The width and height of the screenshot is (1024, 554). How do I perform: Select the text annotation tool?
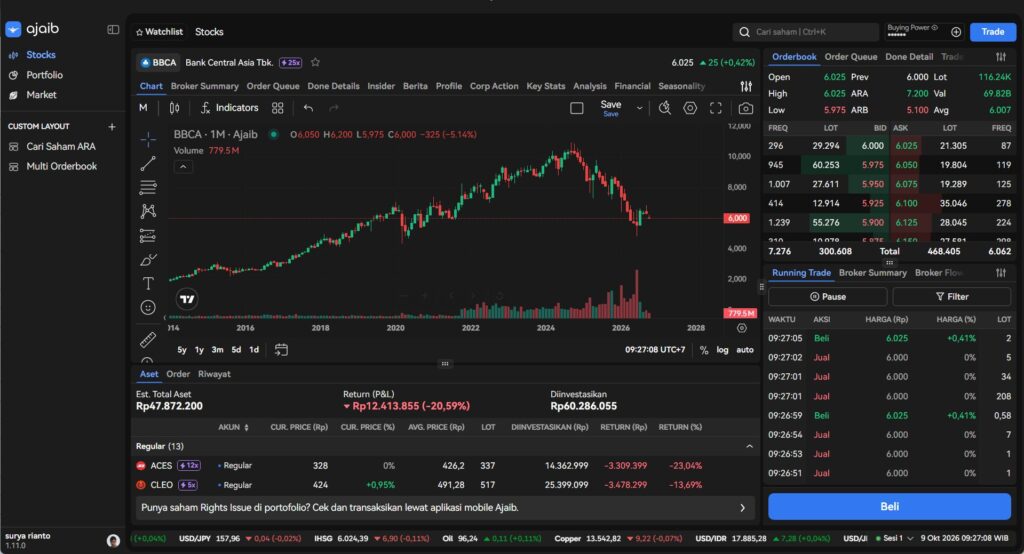tap(148, 284)
